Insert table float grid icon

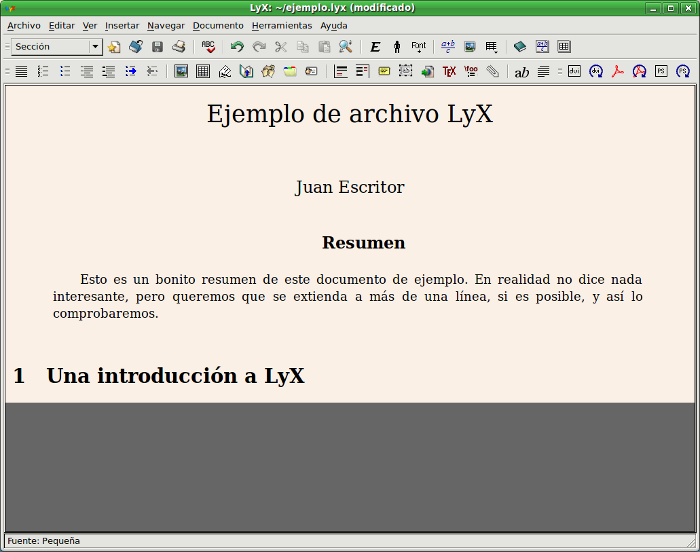(203, 71)
